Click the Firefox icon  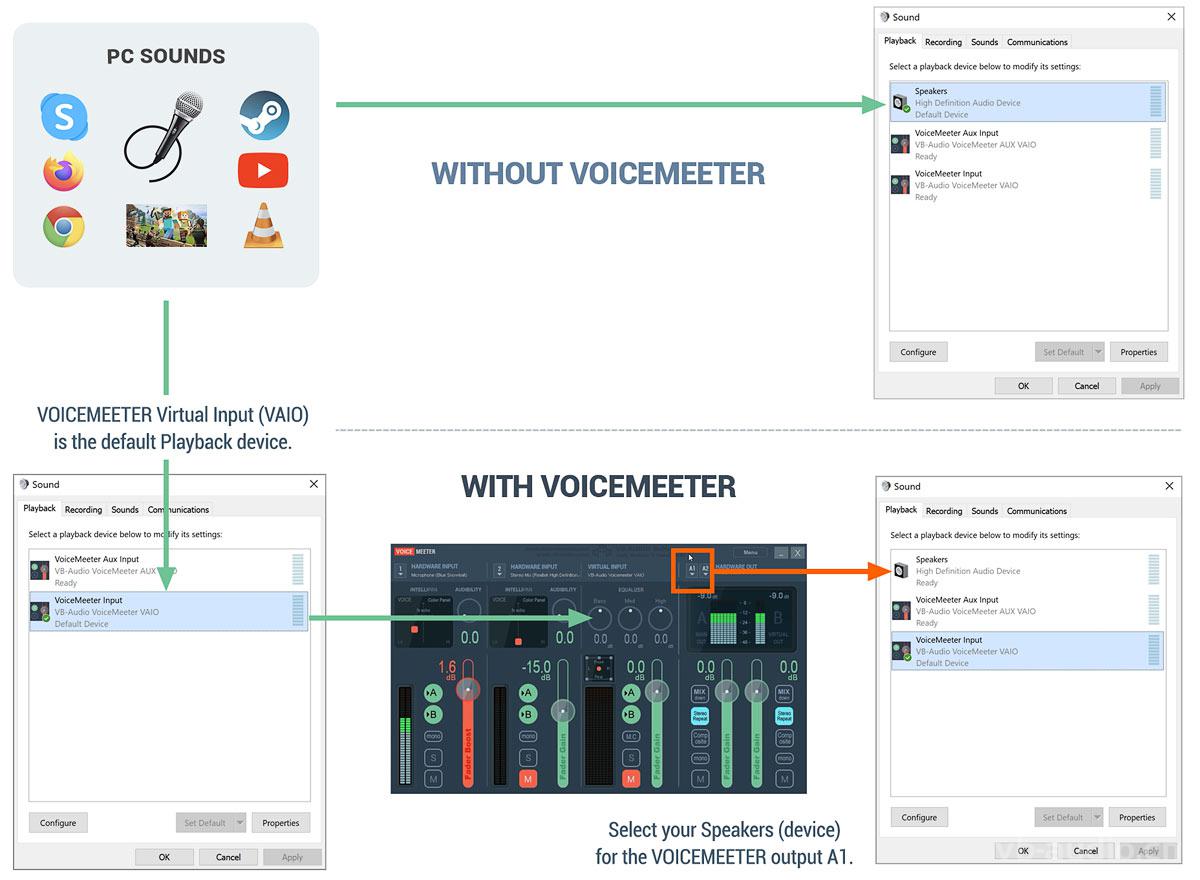(x=63, y=172)
